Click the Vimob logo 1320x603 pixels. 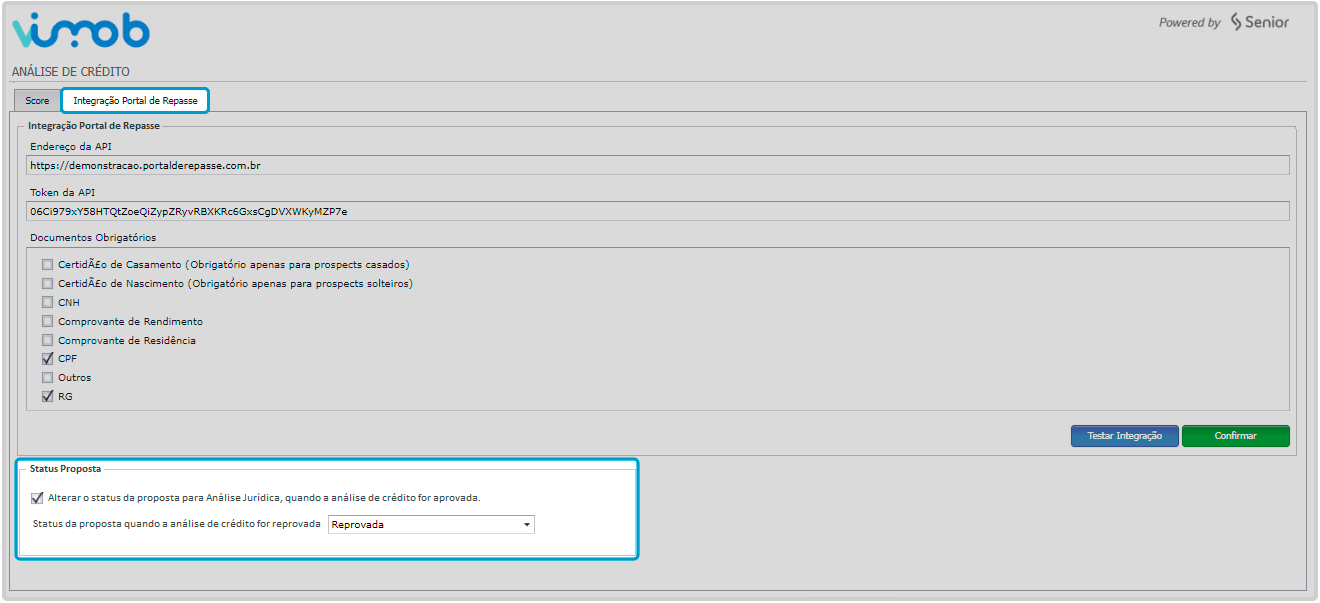point(81,31)
